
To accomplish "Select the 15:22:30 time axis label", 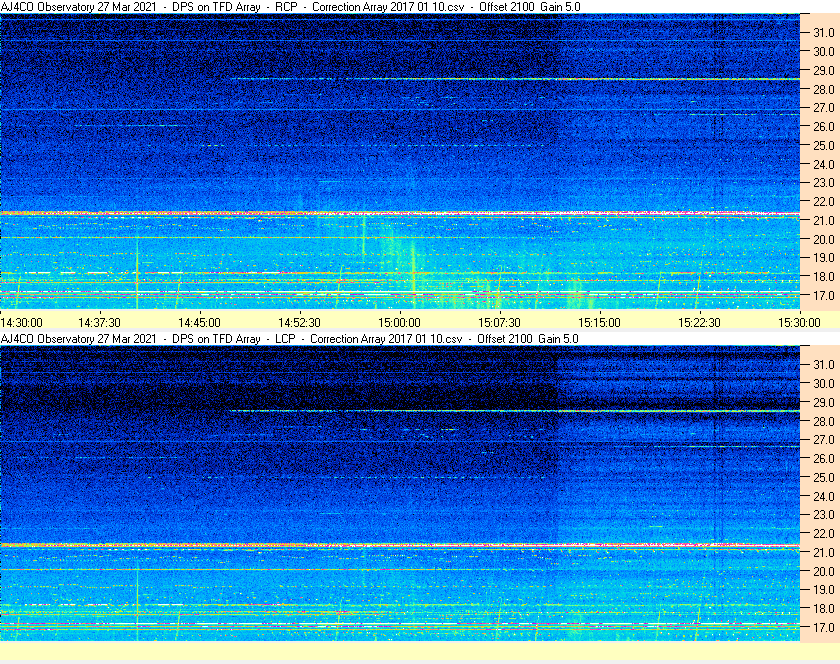I will point(699,323).
